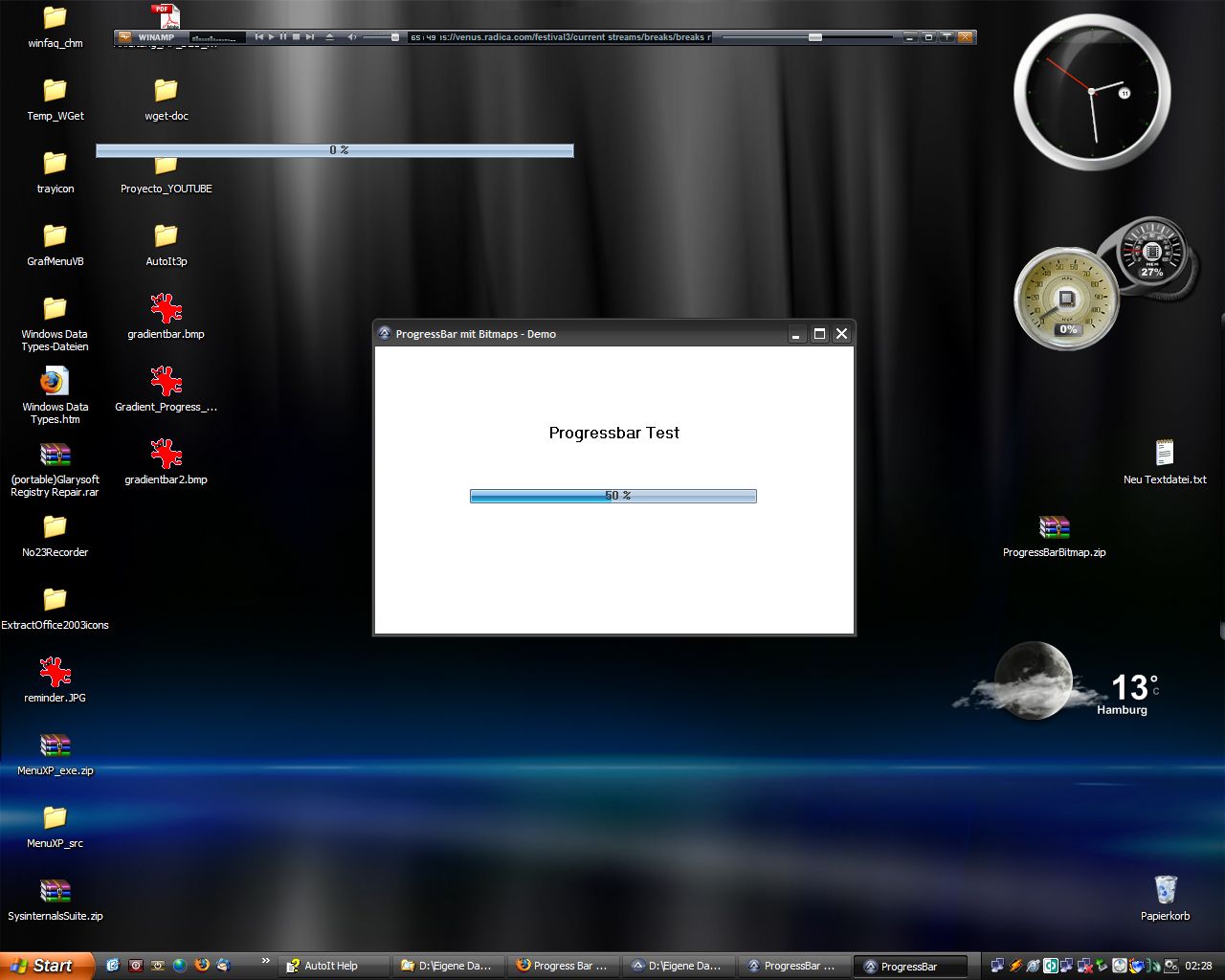Expand hidden Quick Launch items chevron
The height and width of the screenshot is (980, 1225).
click(x=265, y=961)
